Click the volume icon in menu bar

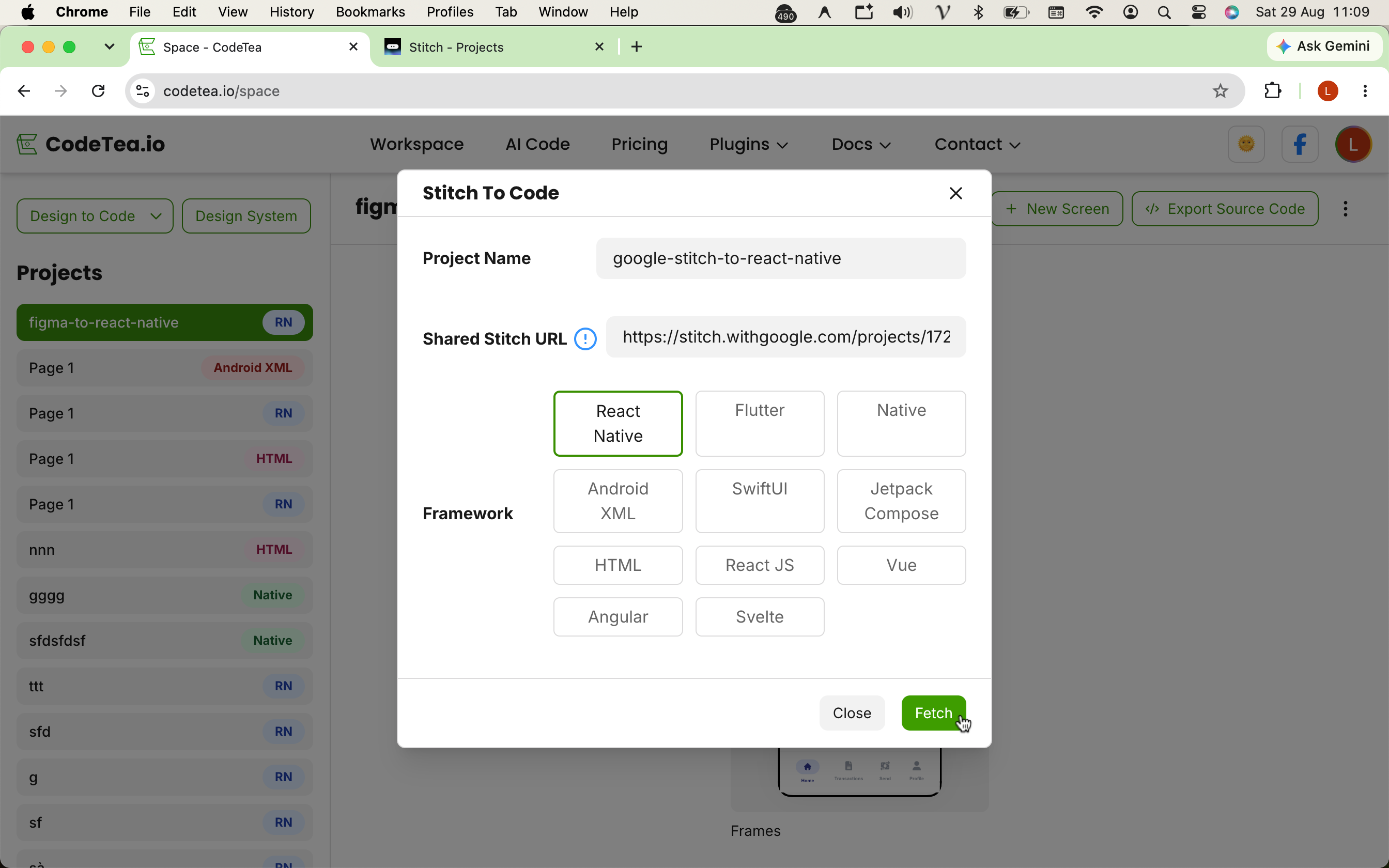pyautogui.click(x=902, y=12)
